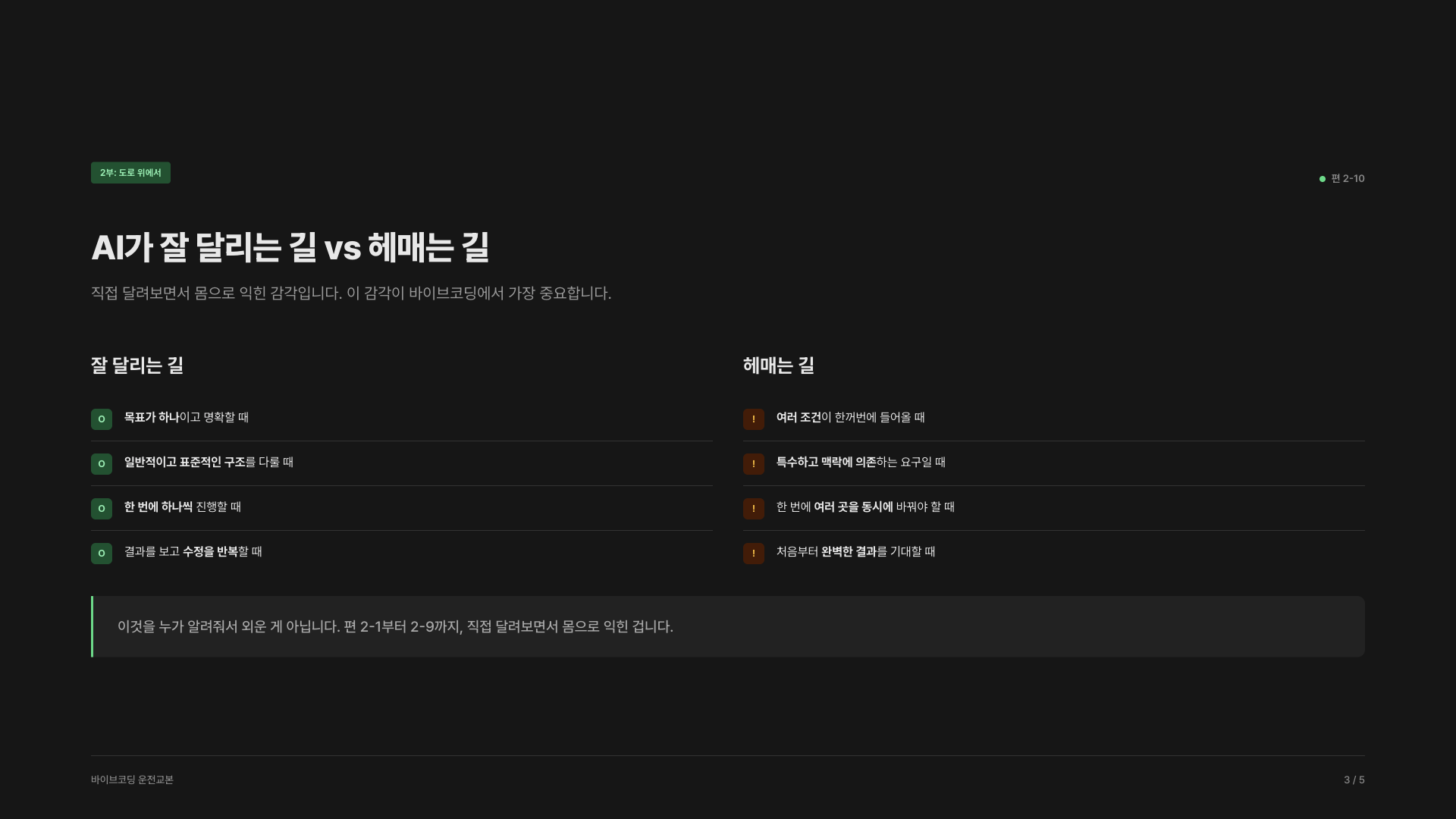Click footer text '바이브코딩 운전교본'
The width and height of the screenshot is (1456, 819).
[x=132, y=780]
